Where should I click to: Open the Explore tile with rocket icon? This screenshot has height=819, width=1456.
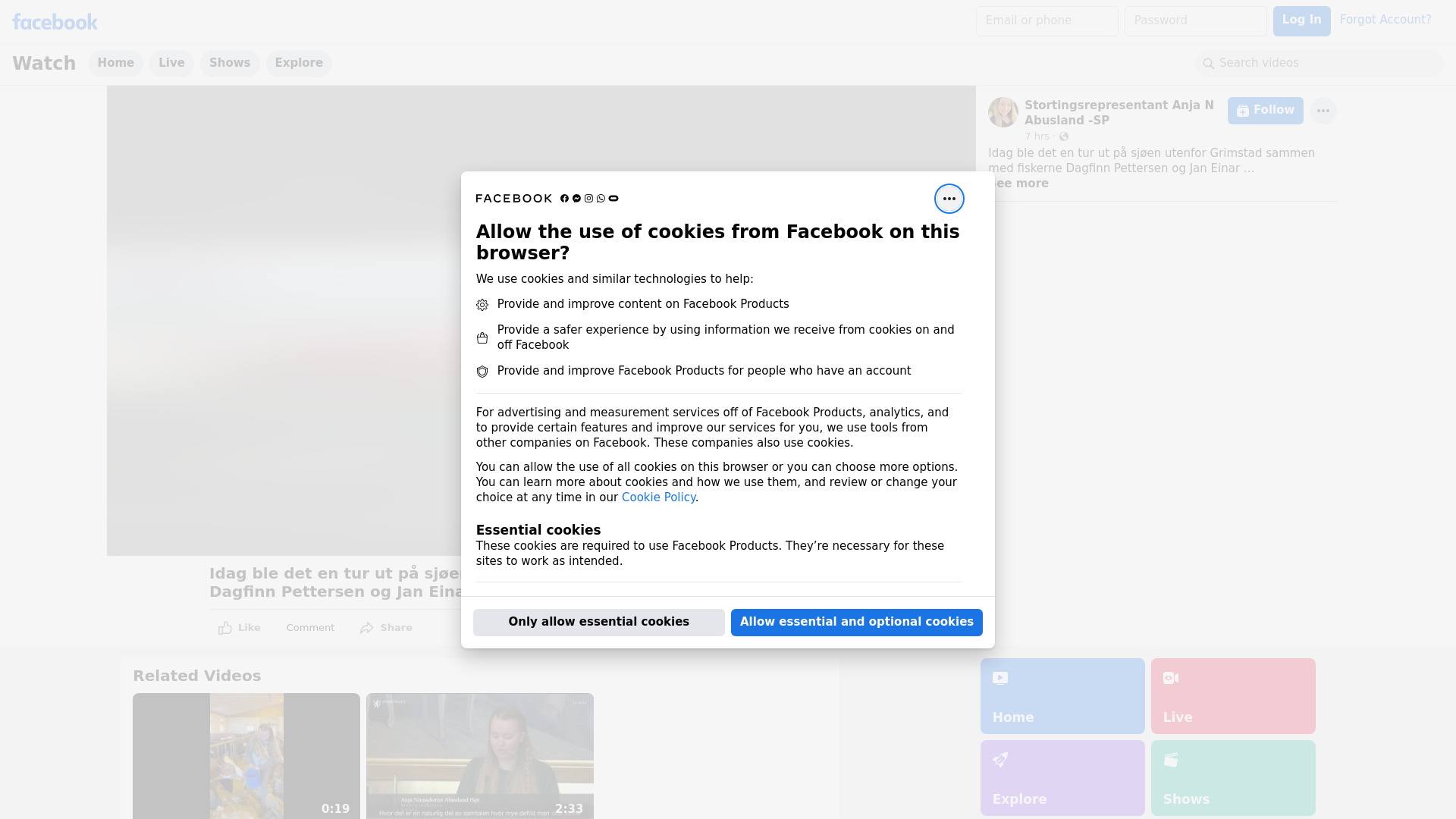coord(1062,777)
